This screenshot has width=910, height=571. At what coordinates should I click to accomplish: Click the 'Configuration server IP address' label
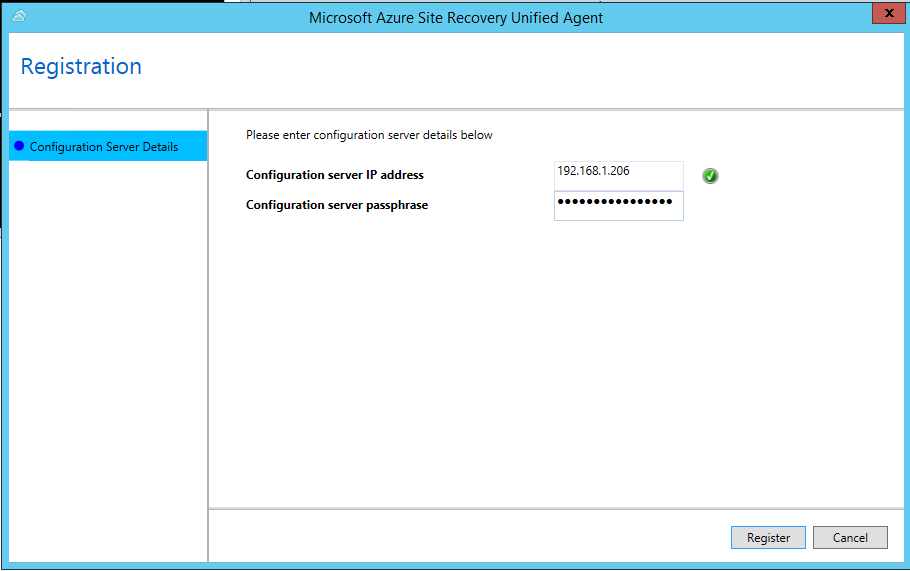click(335, 175)
